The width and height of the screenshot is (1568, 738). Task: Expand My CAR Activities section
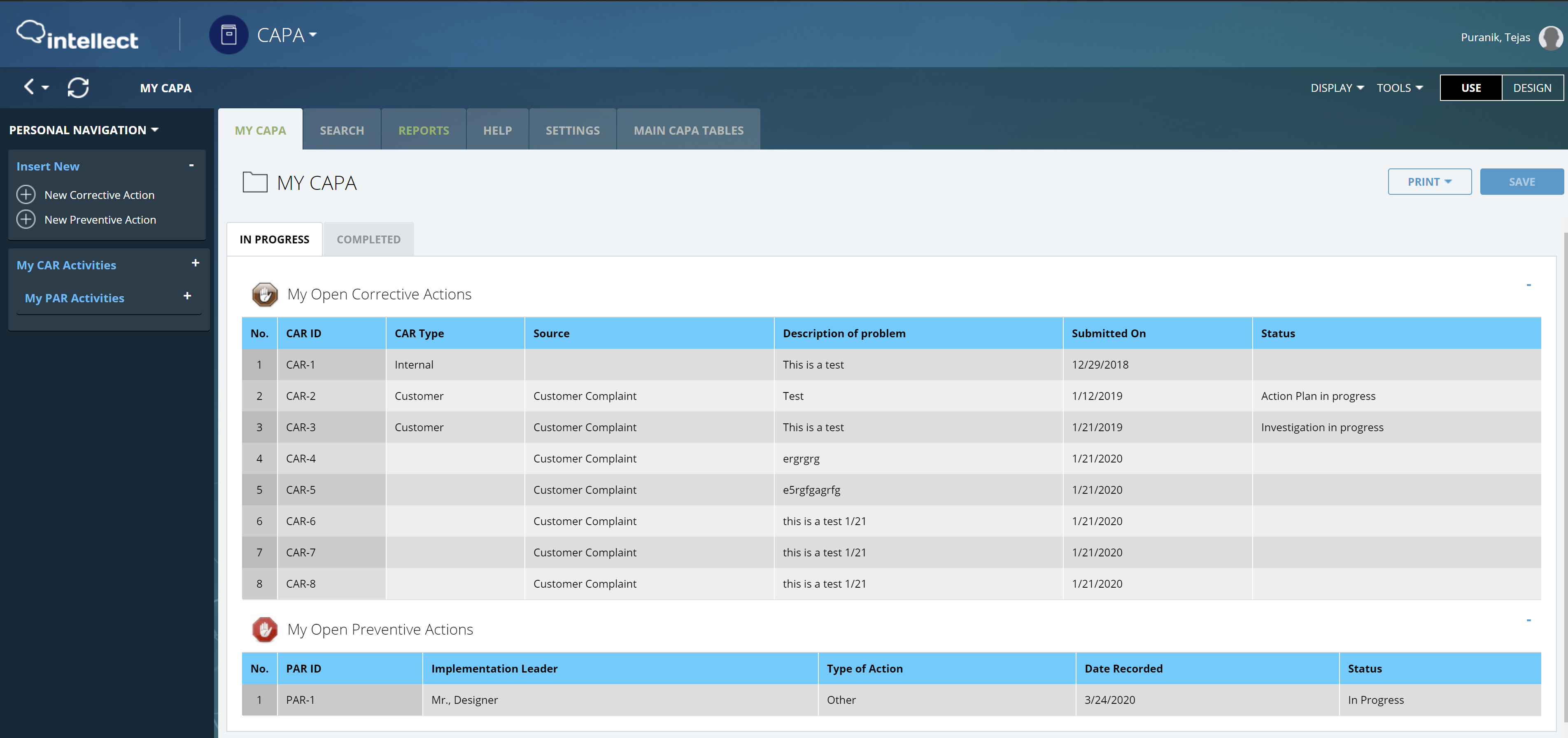(x=196, y=263)
